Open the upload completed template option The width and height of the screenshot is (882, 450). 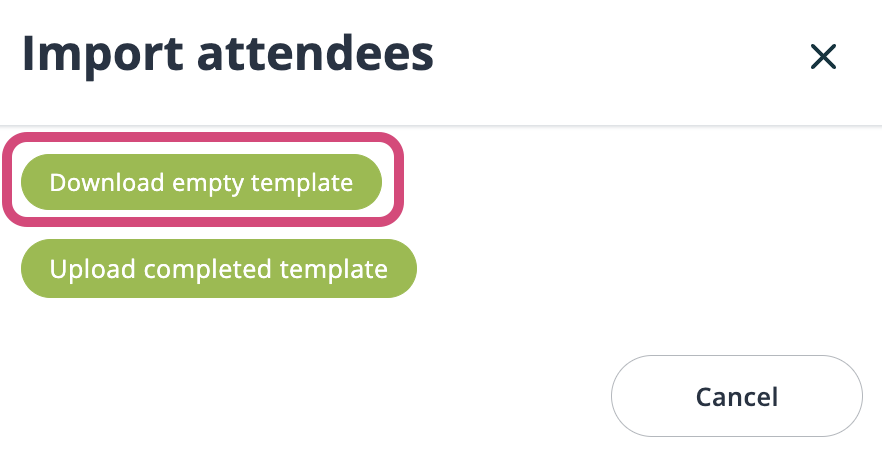click(x=218, y=268)
